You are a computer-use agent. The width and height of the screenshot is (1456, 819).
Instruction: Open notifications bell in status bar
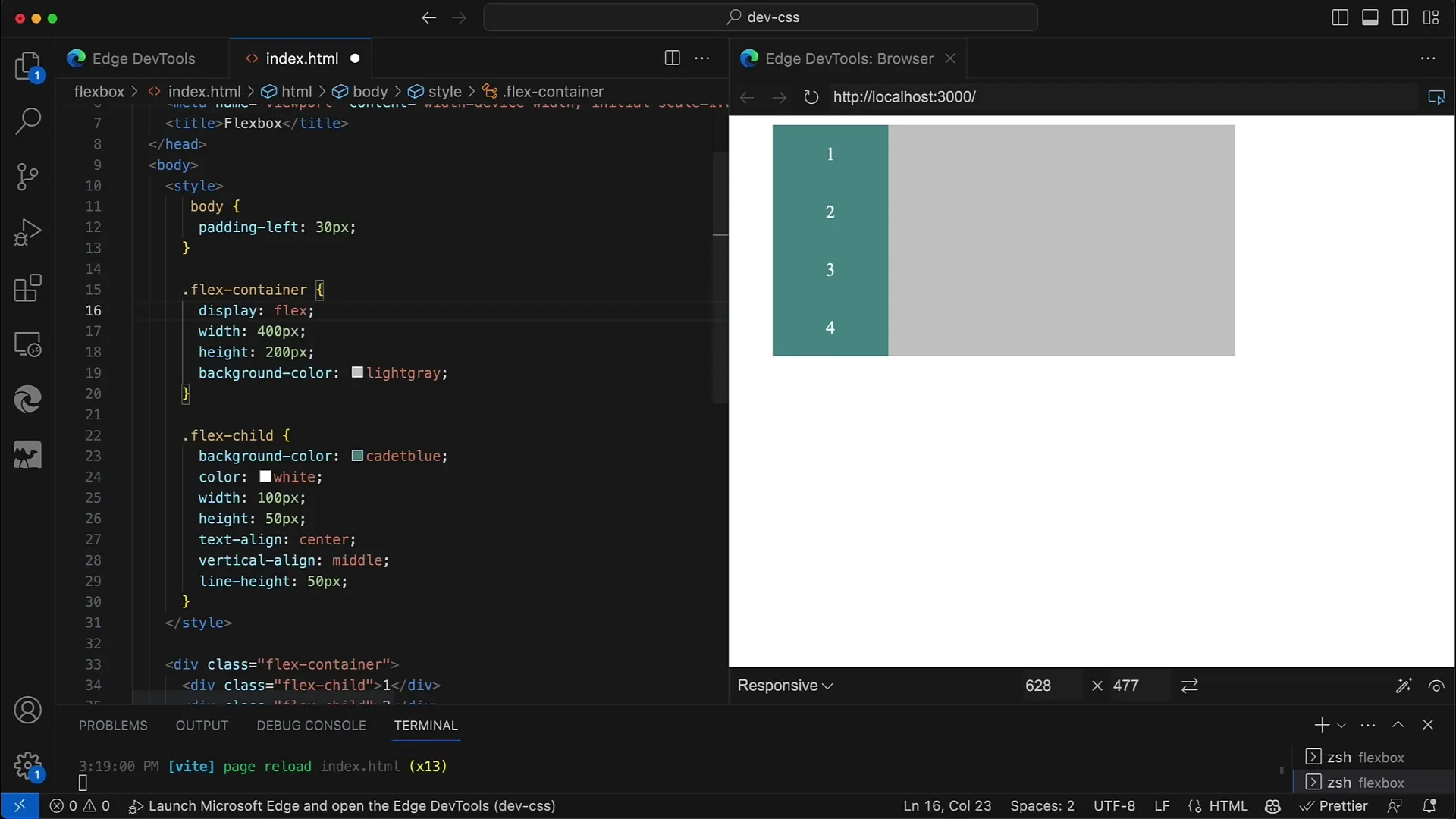coord(1429,806)
